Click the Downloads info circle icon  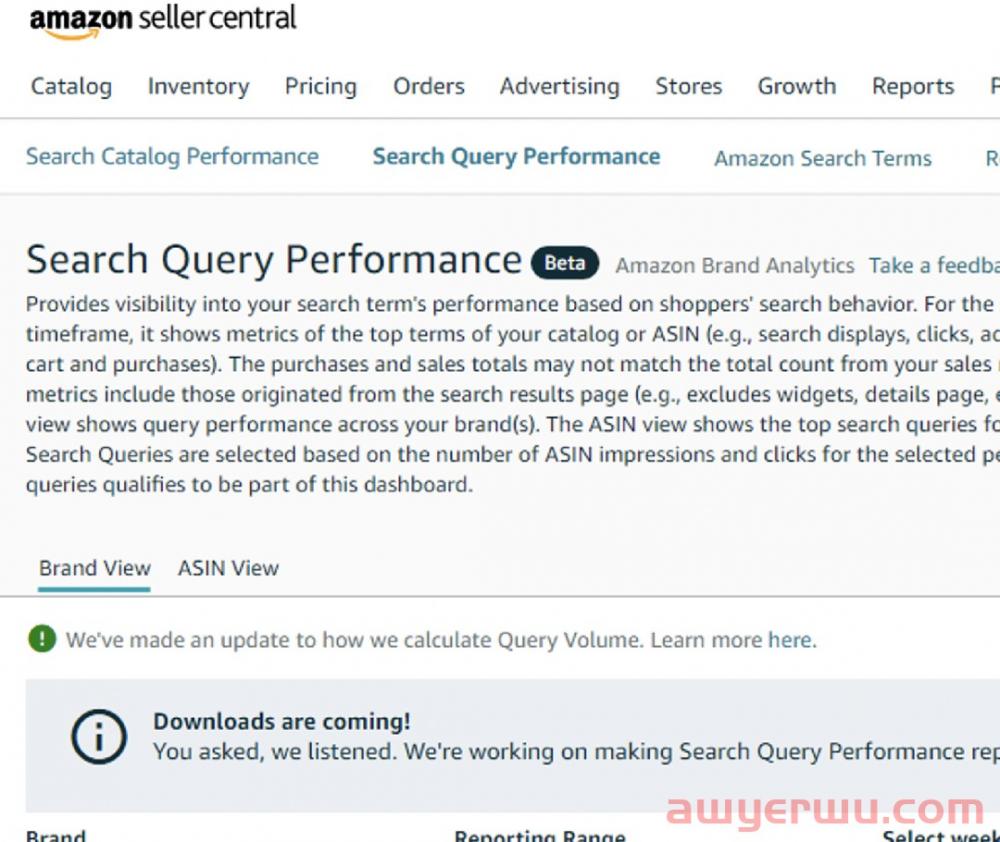(99, 736)
